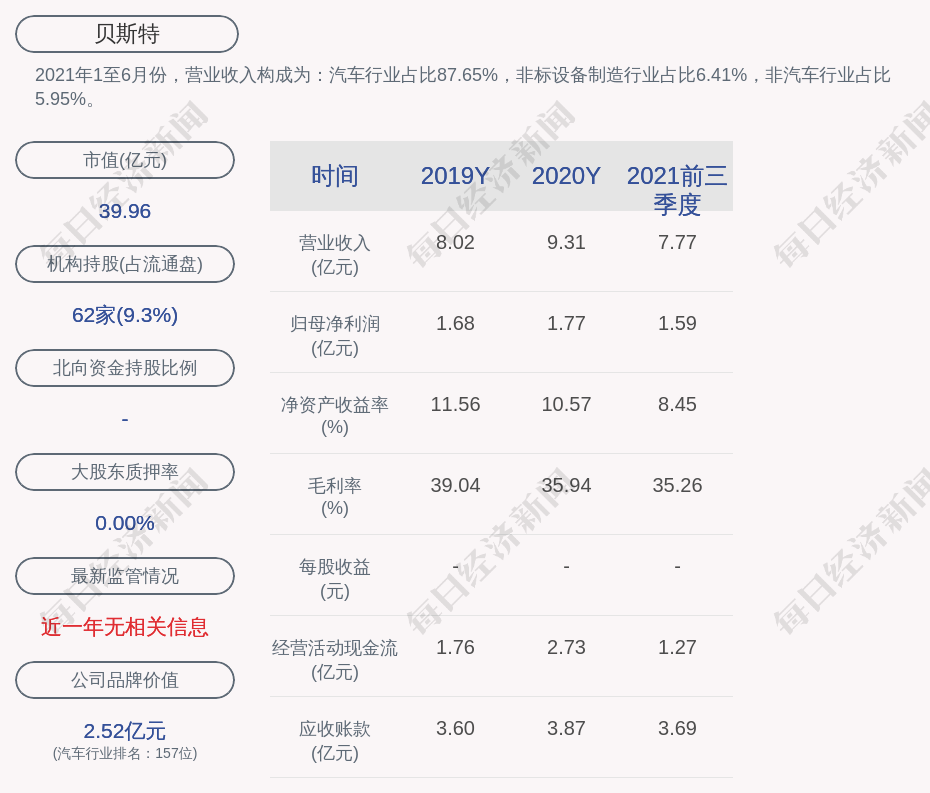Click the 机构持股(占流通盘) pill
Screen dimensions: 930x793
pos(125,264)
